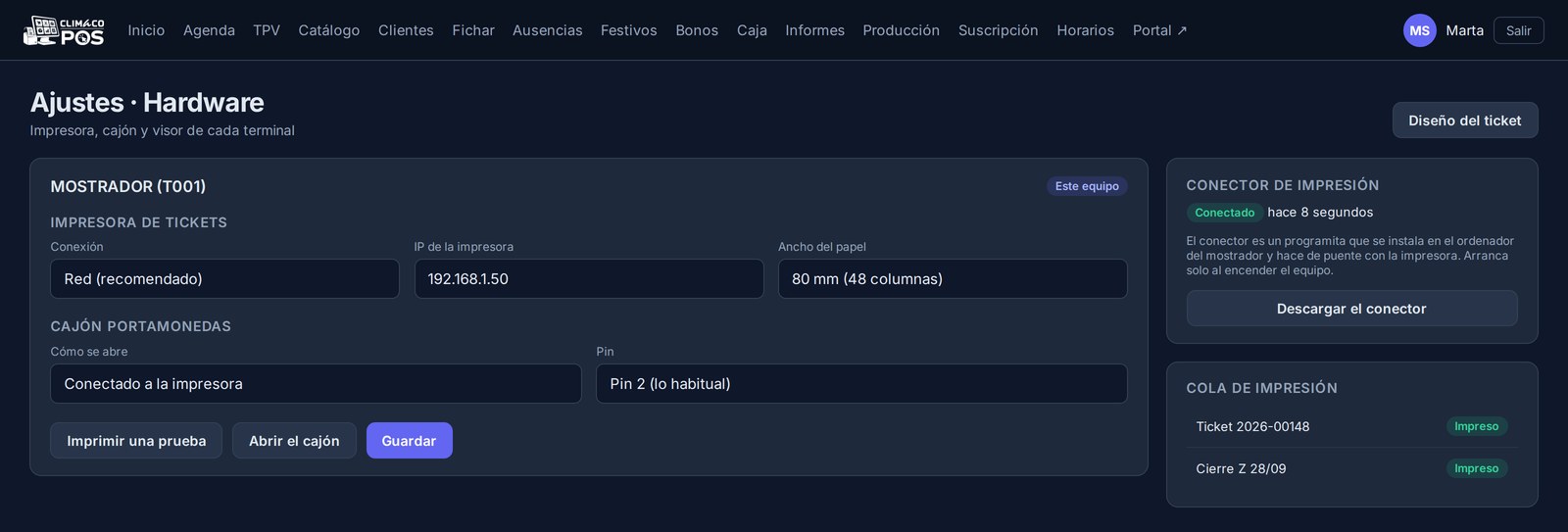This screenshot has width=1568, height=532.
Task: Navigate to Clientes
Action: point(406,30)
